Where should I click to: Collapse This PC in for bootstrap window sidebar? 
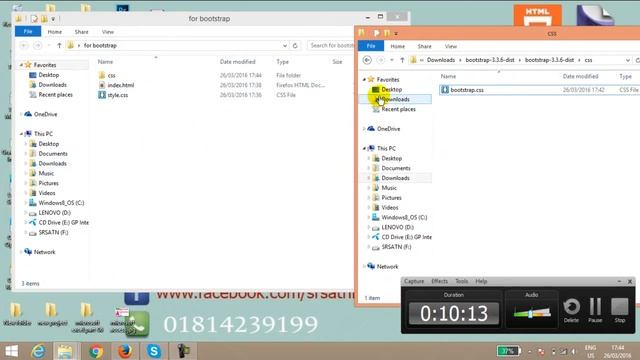pyautogui.click(x=21, y=134)
